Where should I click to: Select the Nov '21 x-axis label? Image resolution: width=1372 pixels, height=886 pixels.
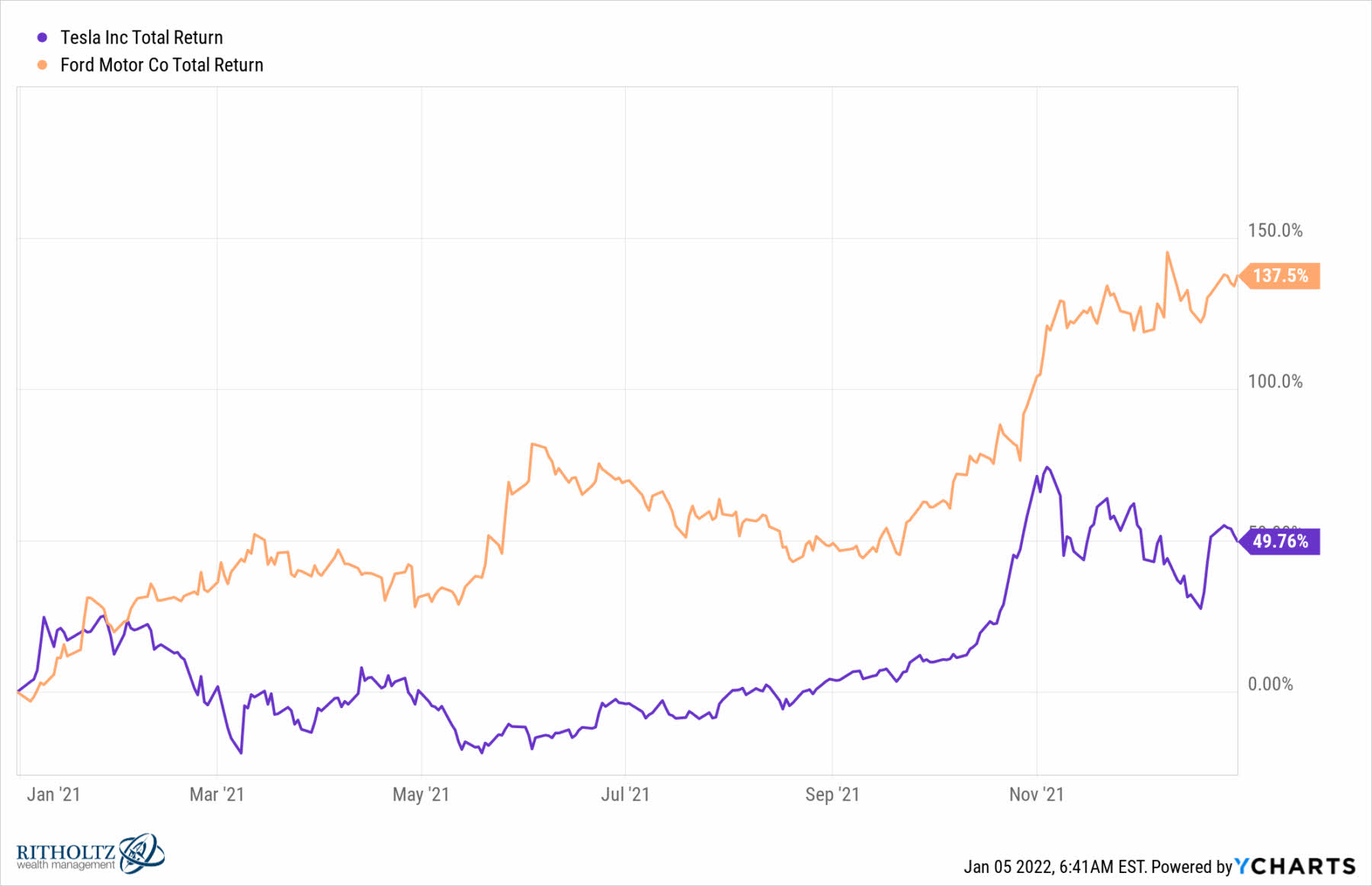click(1037, 795)
